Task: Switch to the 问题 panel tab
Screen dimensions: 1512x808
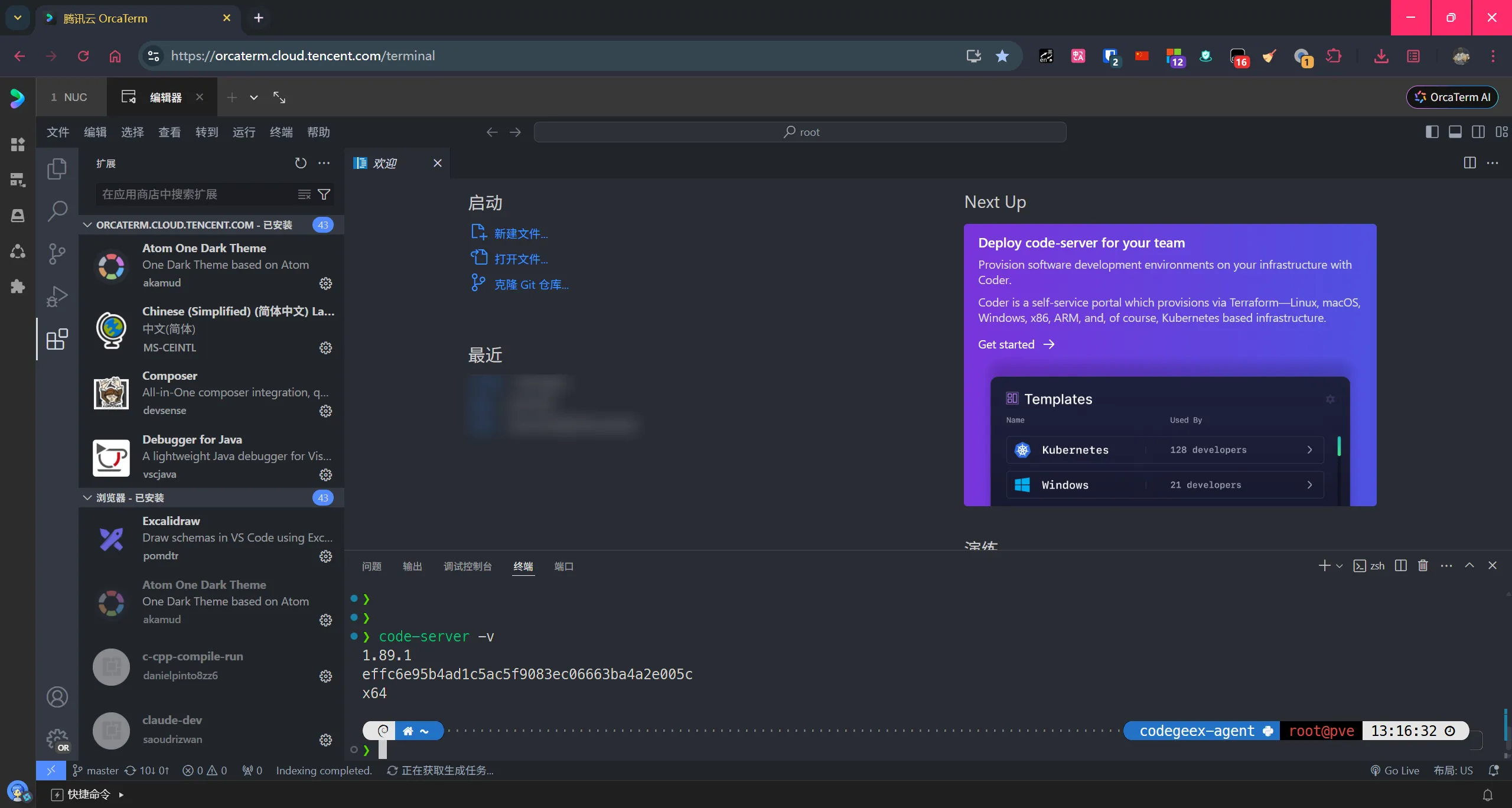Action: pyautogui.click(x=372, y=566)
